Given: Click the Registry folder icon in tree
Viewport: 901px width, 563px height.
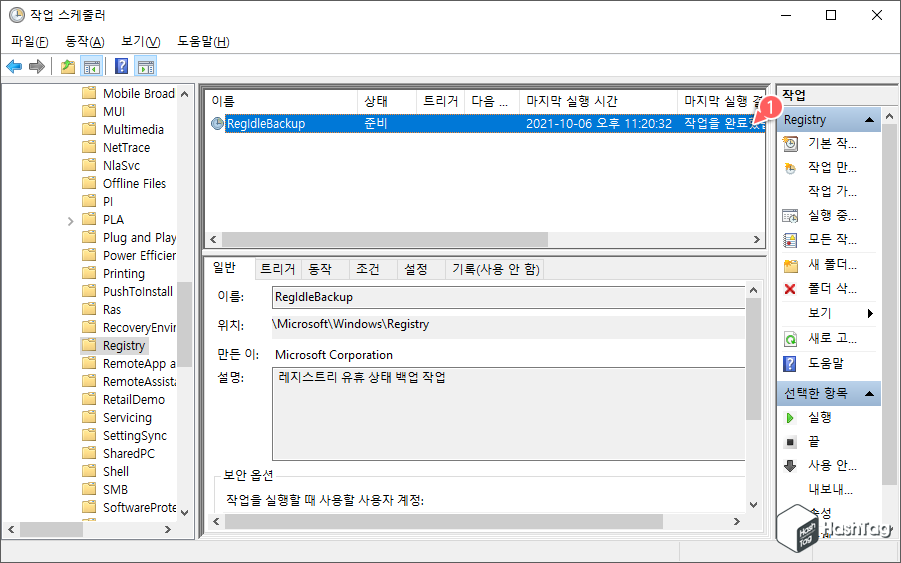Looking at the screenshot, I should [89, 345].
